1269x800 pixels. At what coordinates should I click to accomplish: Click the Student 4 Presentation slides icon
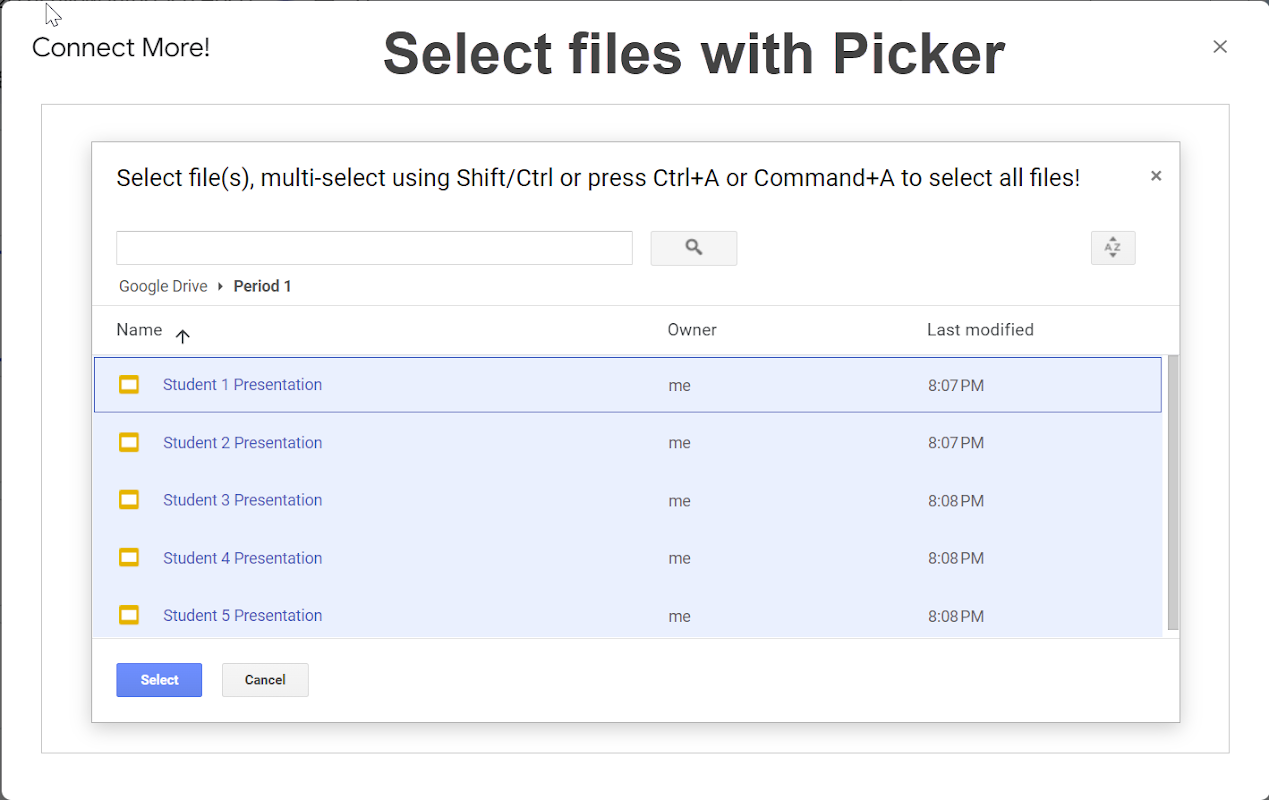(x=129, y=558)
